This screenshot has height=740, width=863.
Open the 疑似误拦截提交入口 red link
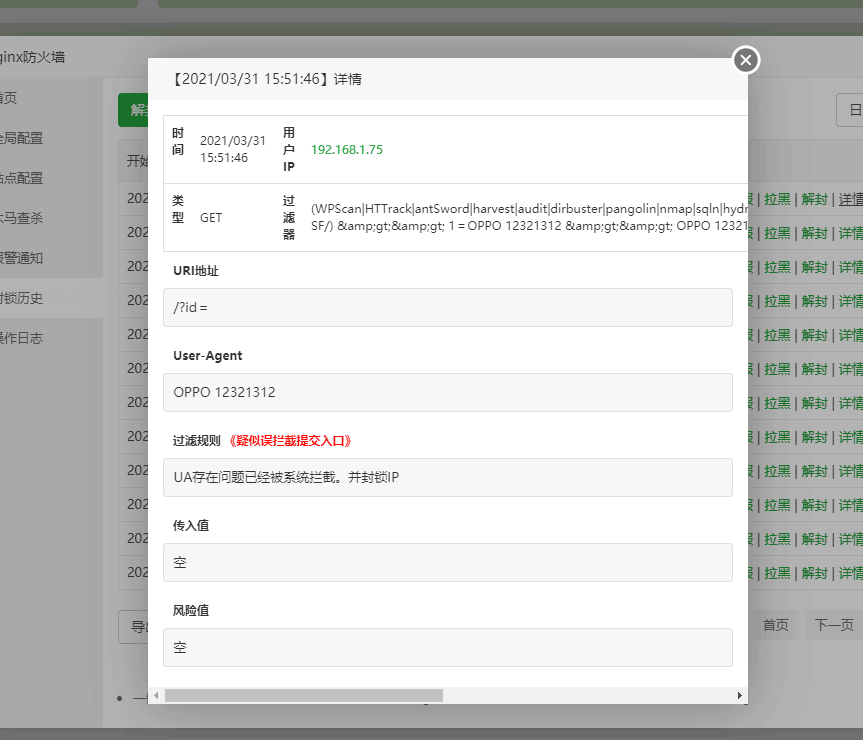[290, 441]
